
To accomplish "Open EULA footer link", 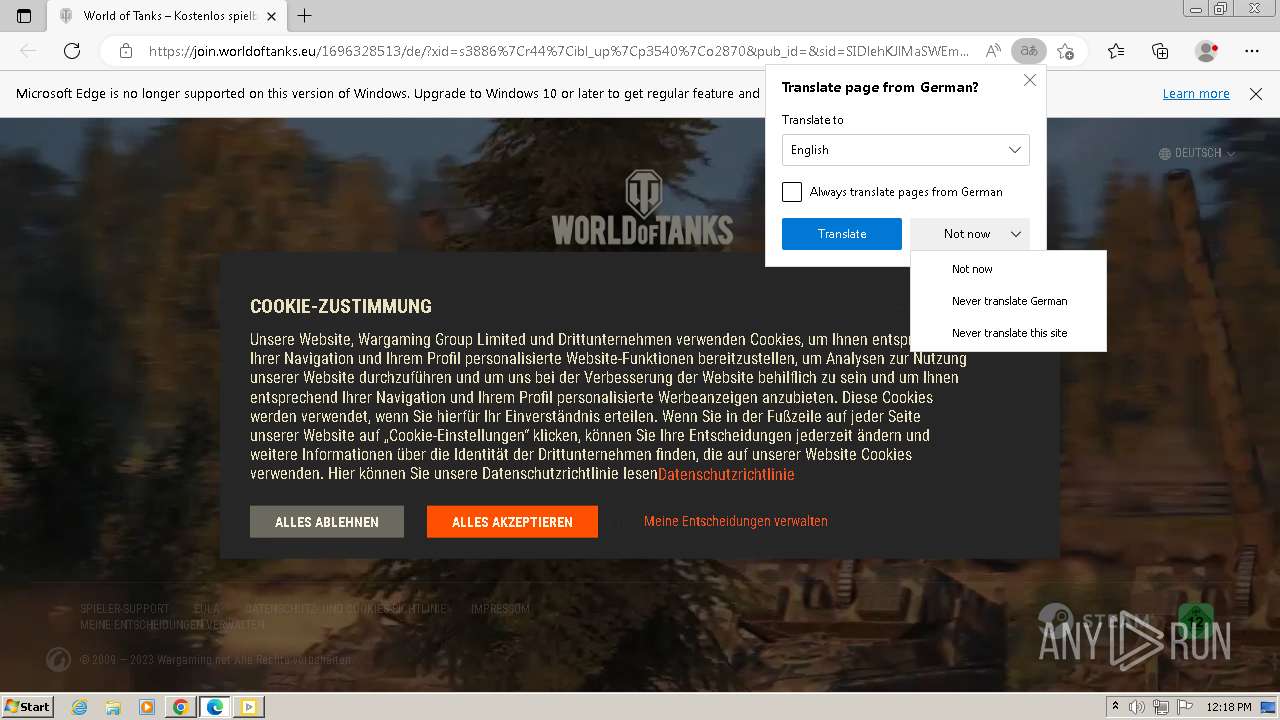I will pyautogui.click(x=206, y=609).
